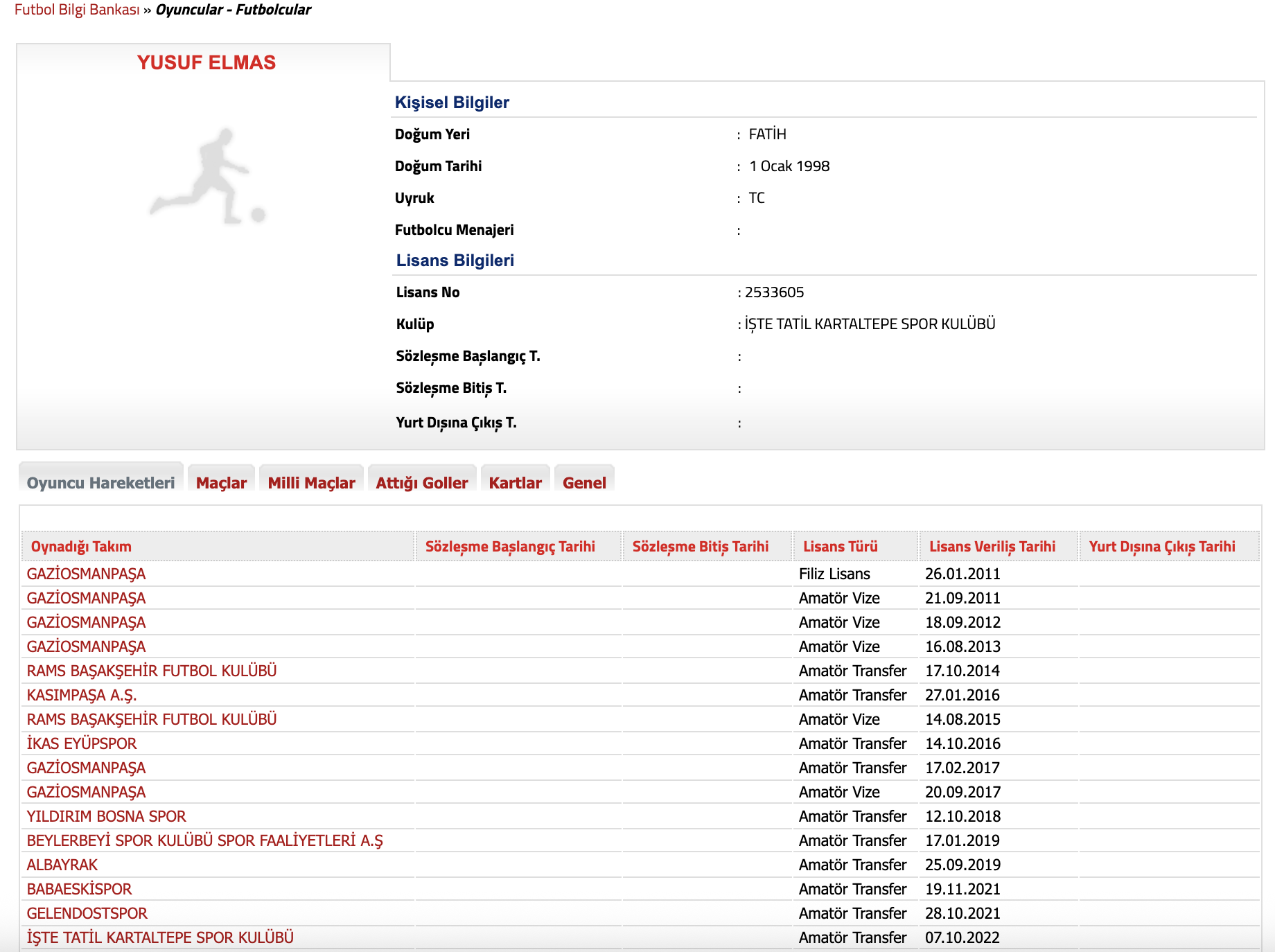Select the Oyuncu Hareketleri tab
This screenshot has width=1275, height=952.
(101, 483)
